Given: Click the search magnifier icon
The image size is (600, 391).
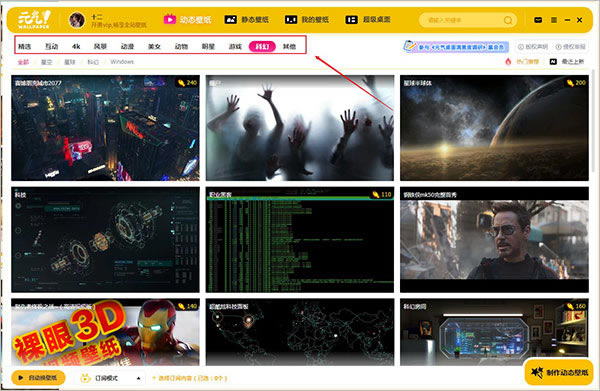Looking at the screenshot, I should pyautogui.click(x=508, y=20).
